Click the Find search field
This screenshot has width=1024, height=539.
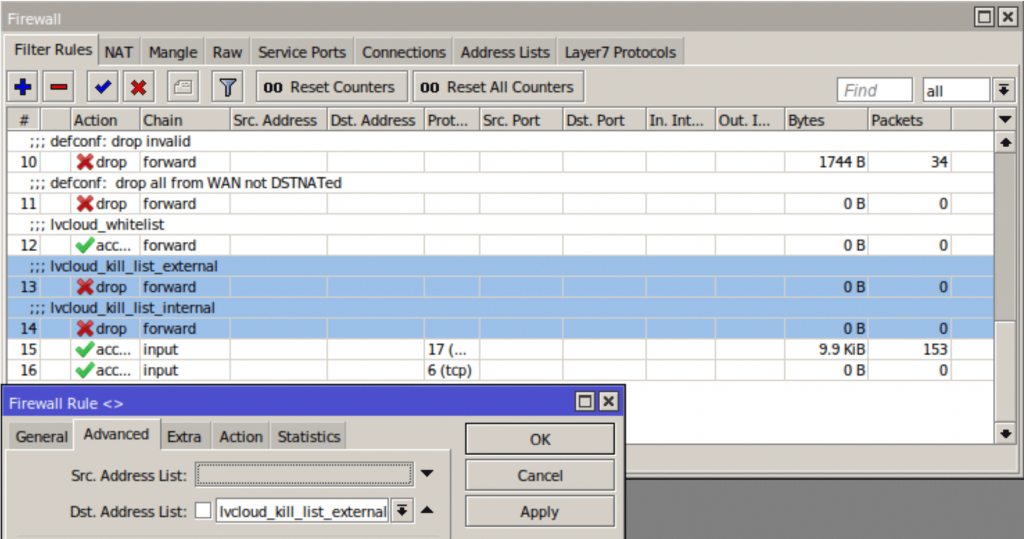[874, 91]
